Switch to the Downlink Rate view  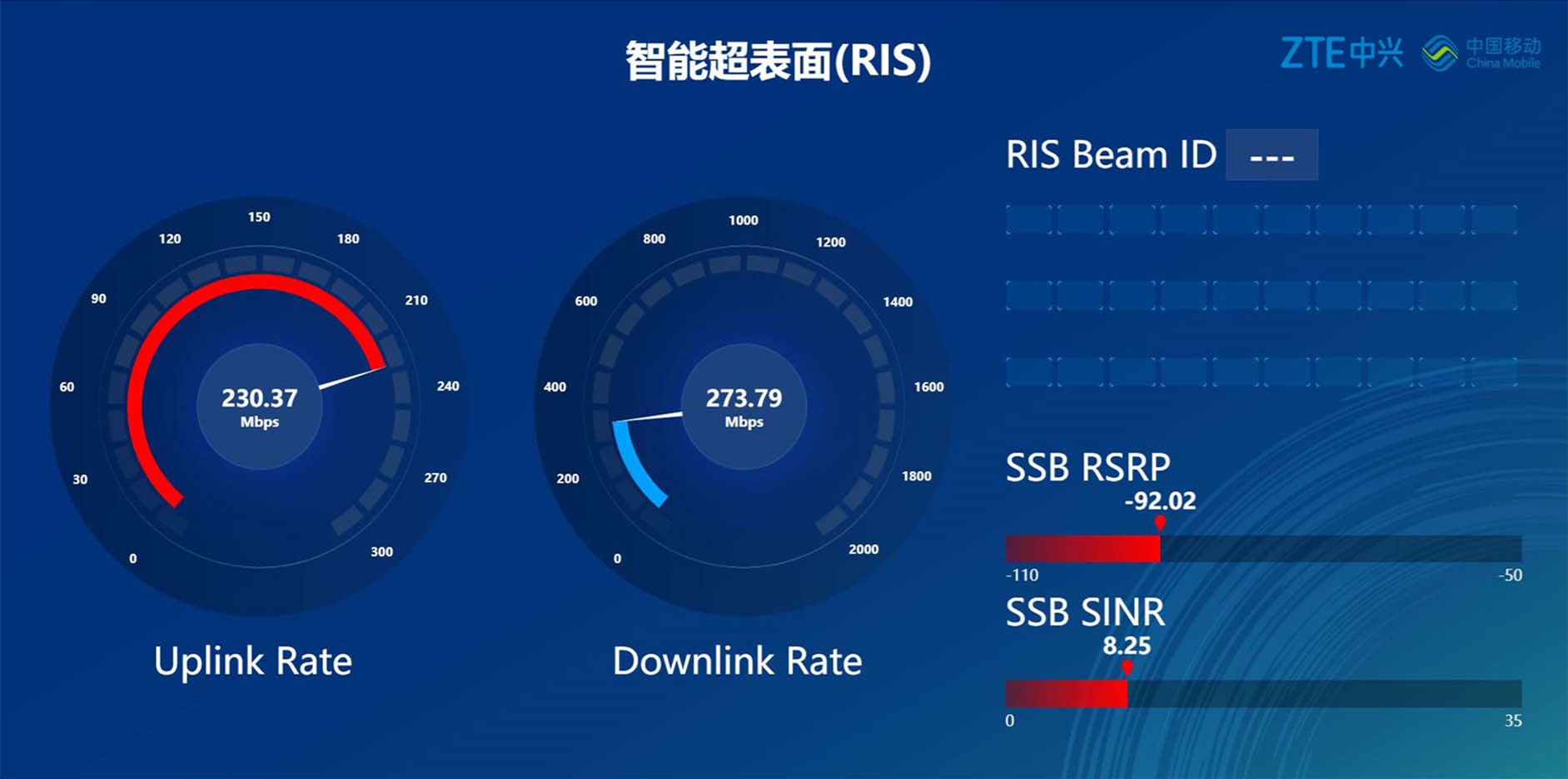coord(736,661)
